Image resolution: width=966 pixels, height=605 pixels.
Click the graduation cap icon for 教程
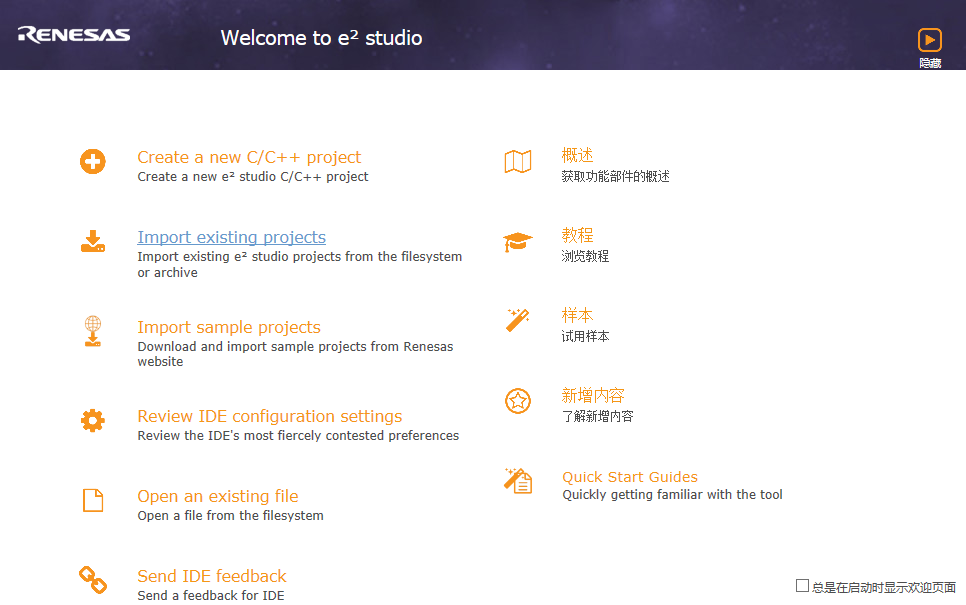(518, 242)
